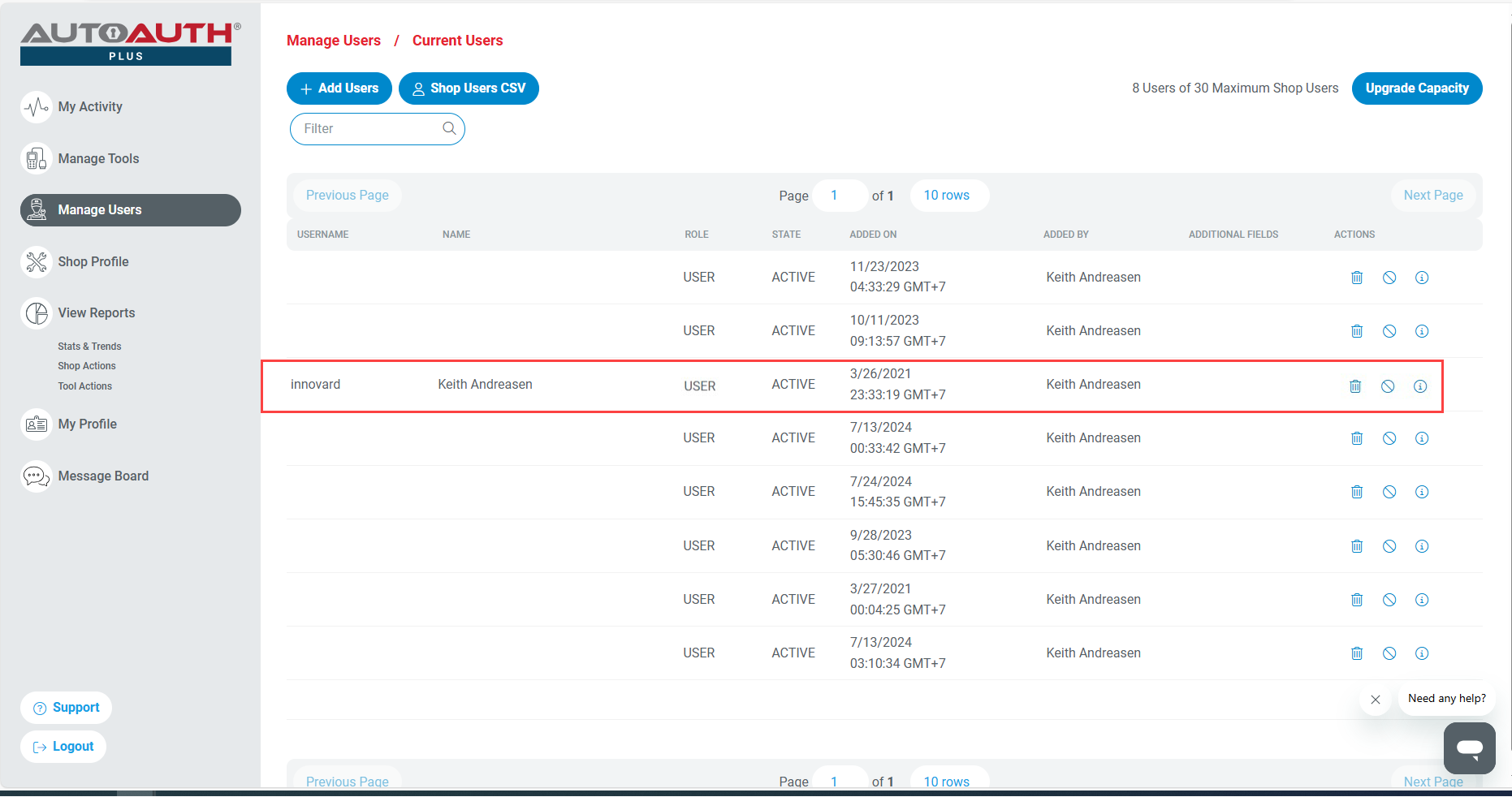Click the search magnifier in Filter box
This screenshot has width=1512, height=797.
pos(449,128)
